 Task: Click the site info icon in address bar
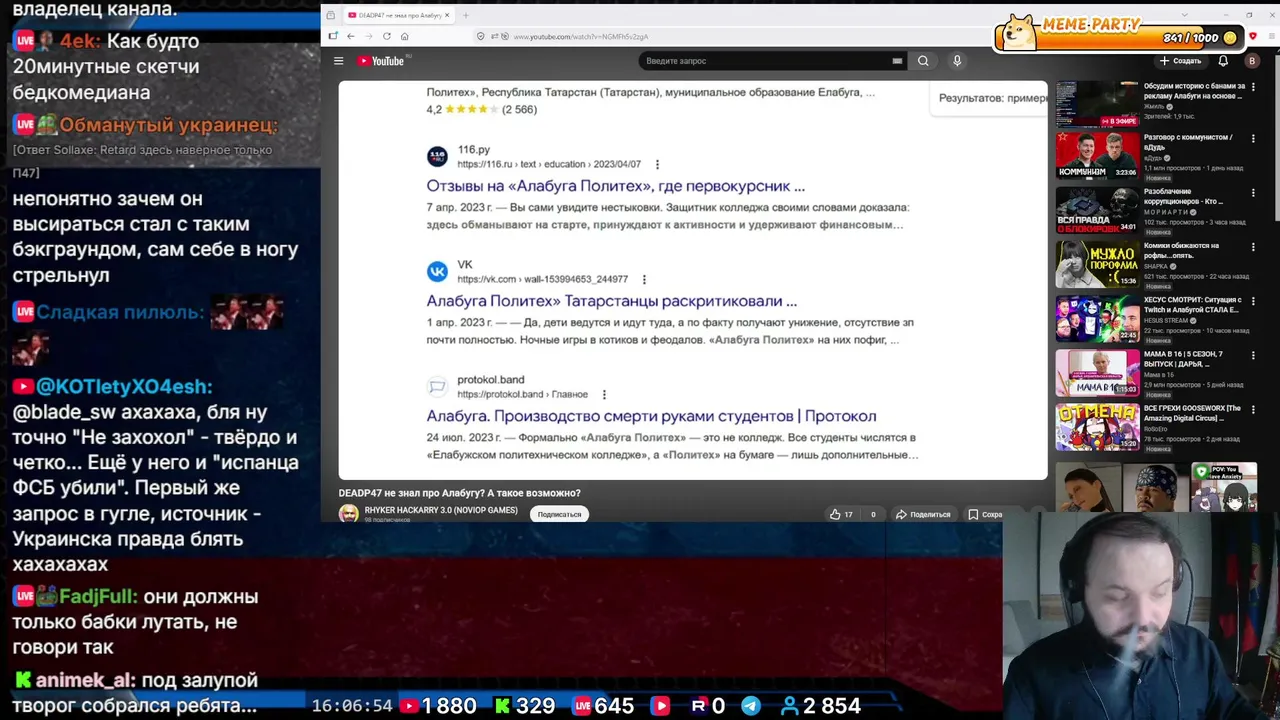[481, 36]
